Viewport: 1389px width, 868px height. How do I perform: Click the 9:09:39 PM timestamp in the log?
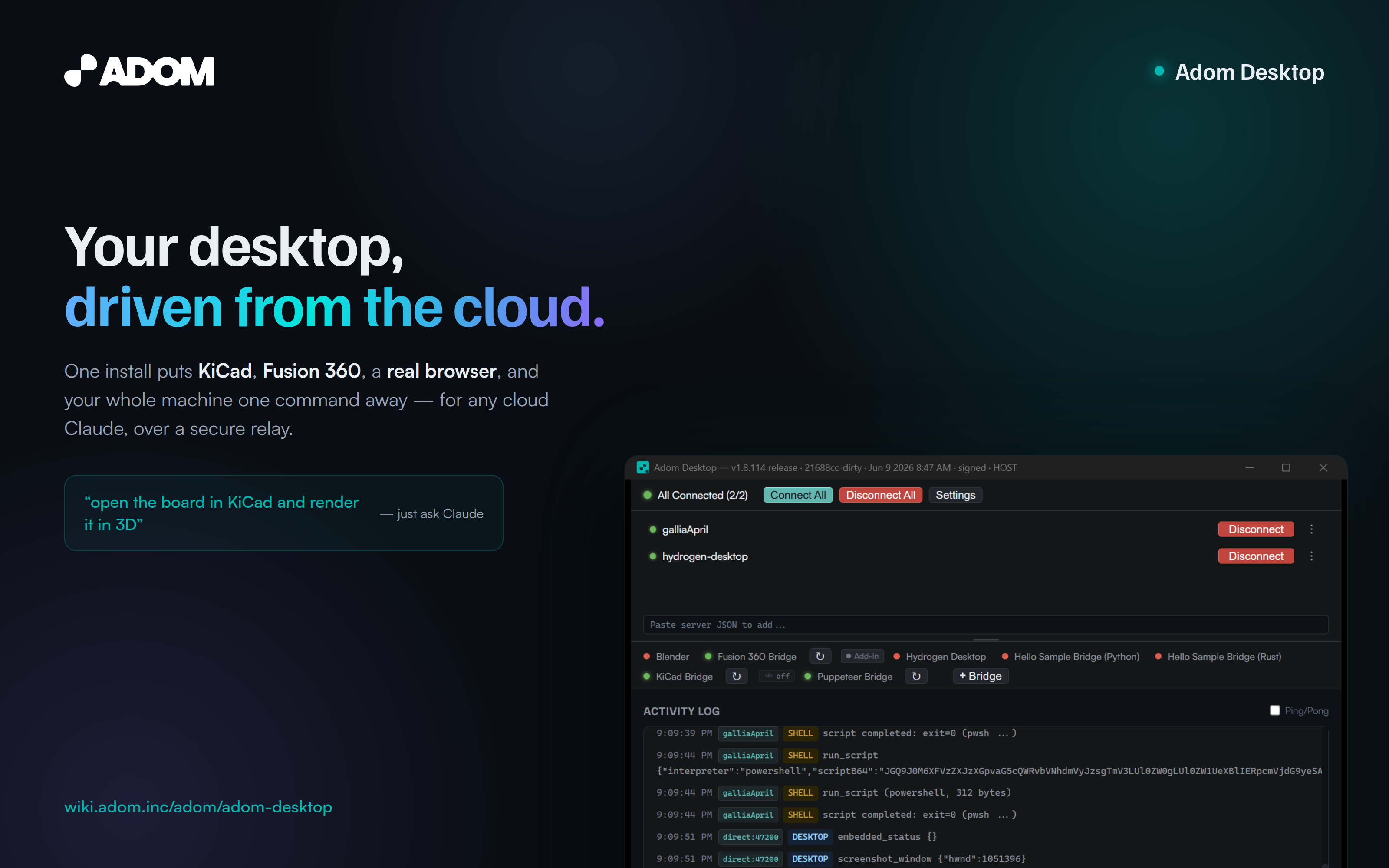click(x=684, y=733)
